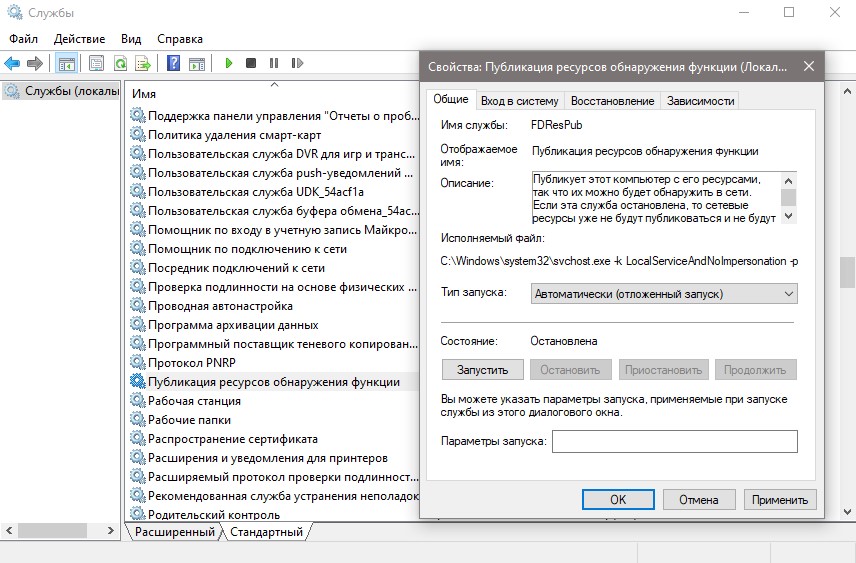This screenshot has width=856, height=563.
Task: Click description box scroll up arrow
Action: point(788,181)
